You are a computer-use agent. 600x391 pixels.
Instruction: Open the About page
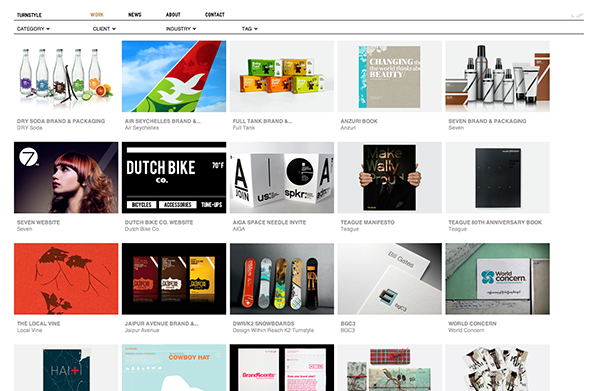click(x=173, y=15)
